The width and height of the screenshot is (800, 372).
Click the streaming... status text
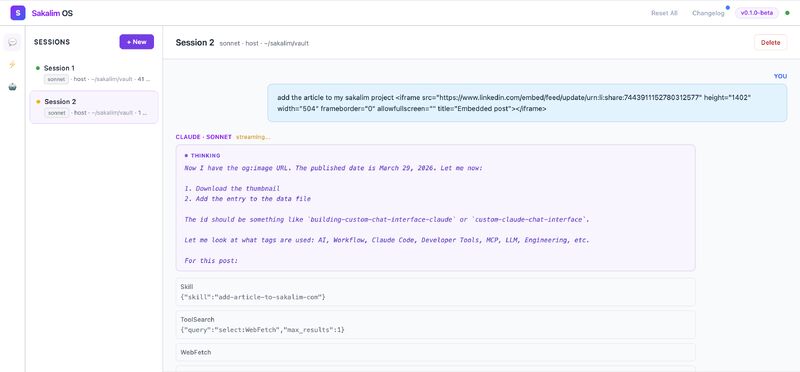253,137
